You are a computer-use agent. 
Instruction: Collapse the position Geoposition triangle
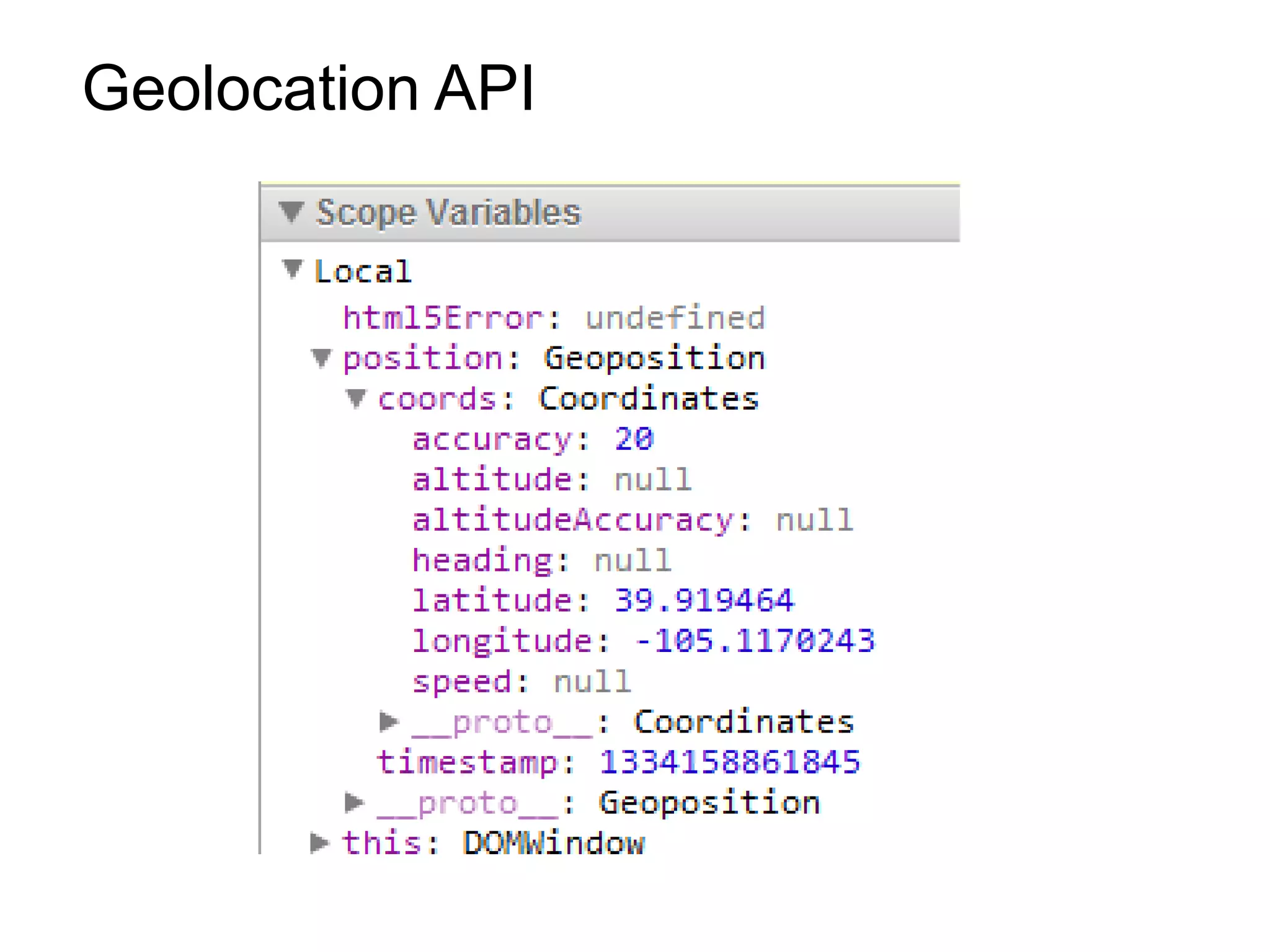point(321,358)
